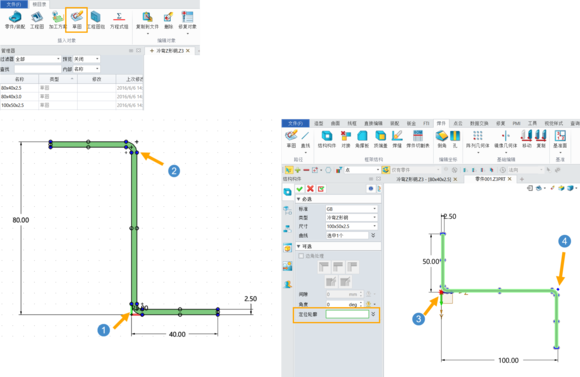This screenshot has width=580, height=377.
Task: Open the 文件 file menu in top-left window
Action: 14,4
